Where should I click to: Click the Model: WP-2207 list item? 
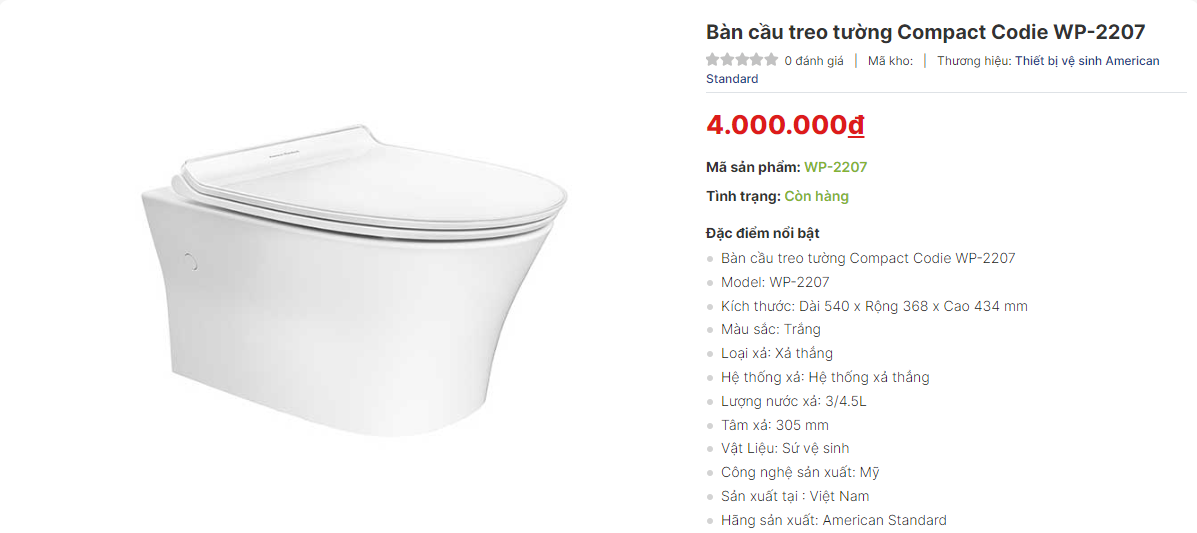coord(775,283)
